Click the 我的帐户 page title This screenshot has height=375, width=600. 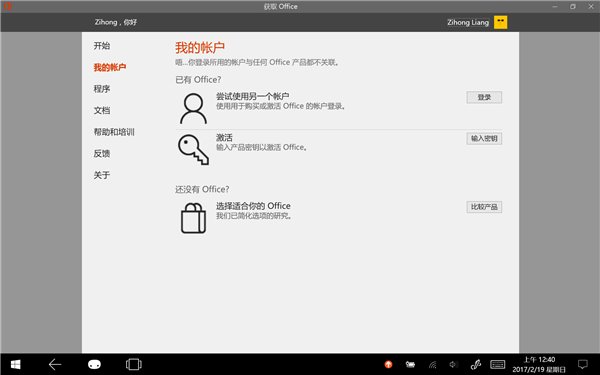(200, 48)
